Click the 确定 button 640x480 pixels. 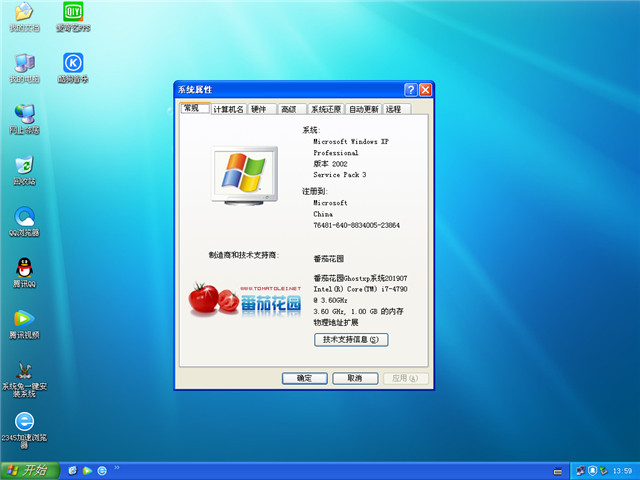pos(304,378)
